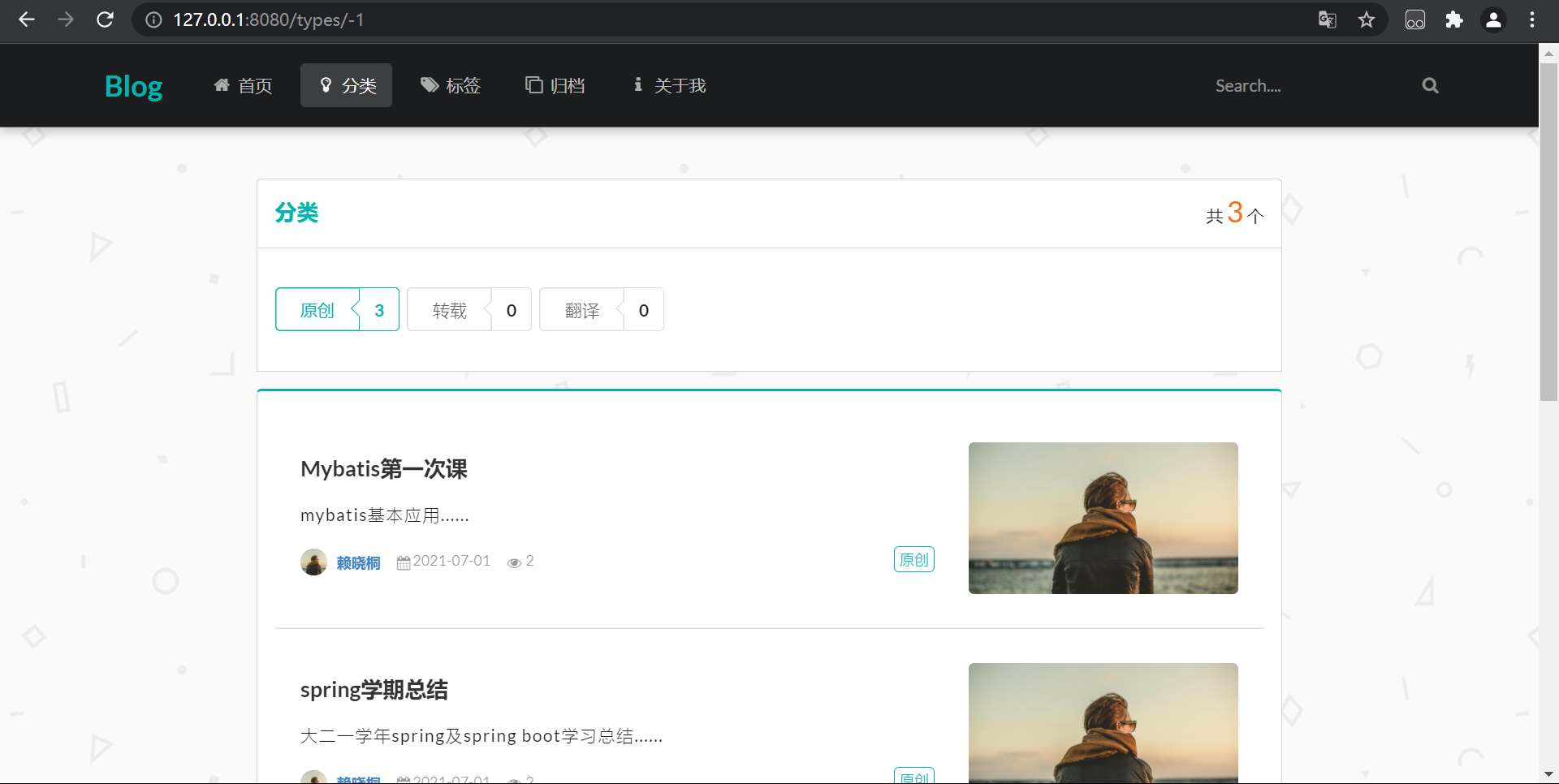
Task: Click the 原创 tag on Mybatis post
Action: point(914,559)
